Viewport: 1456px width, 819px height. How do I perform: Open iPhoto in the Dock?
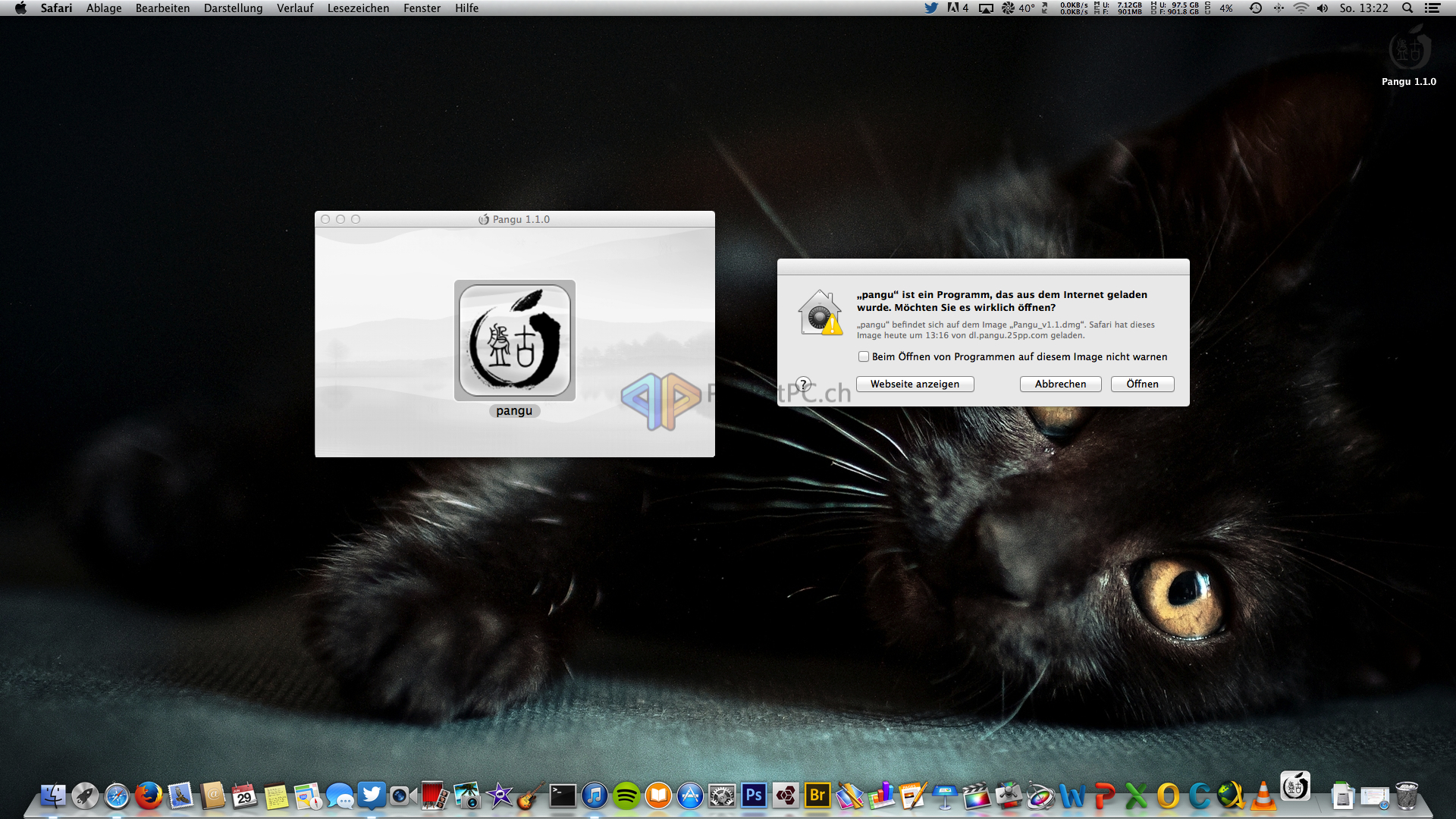pos(467,795)
